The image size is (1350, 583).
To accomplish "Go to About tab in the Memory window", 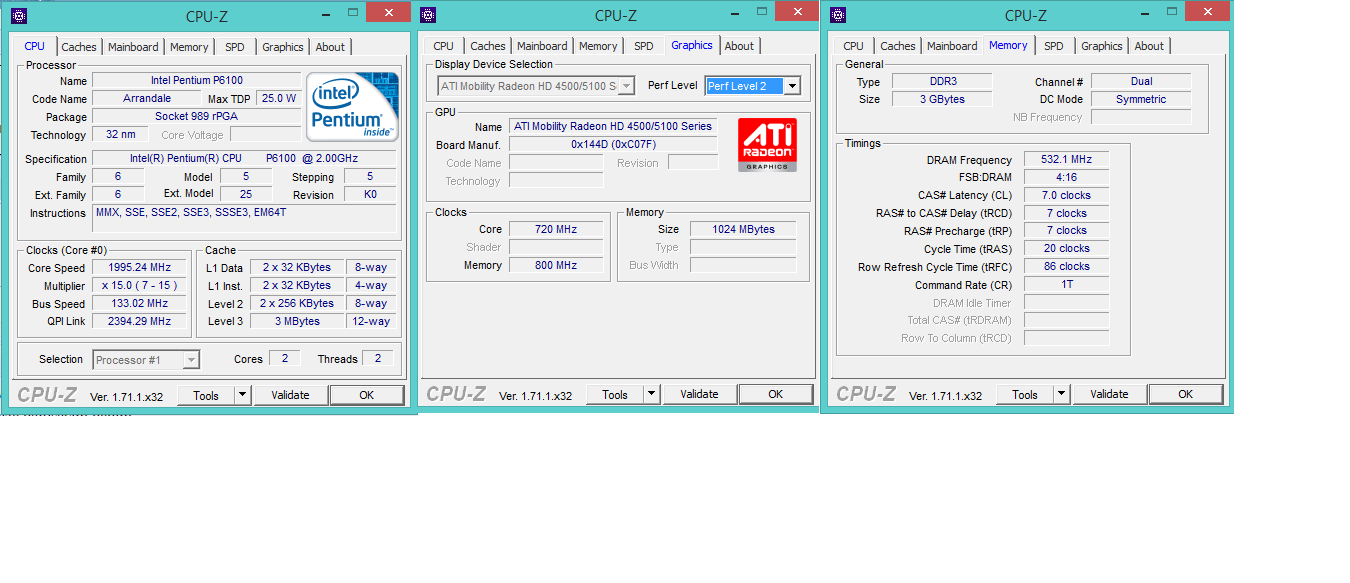I will tap(1149, 46).
